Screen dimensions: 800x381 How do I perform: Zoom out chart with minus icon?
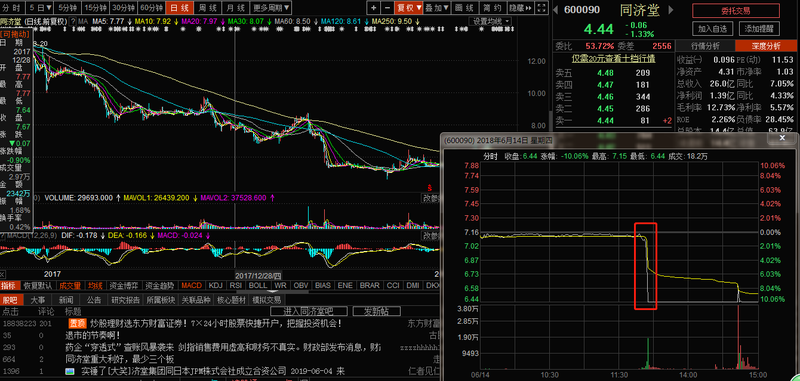[387, 8]
